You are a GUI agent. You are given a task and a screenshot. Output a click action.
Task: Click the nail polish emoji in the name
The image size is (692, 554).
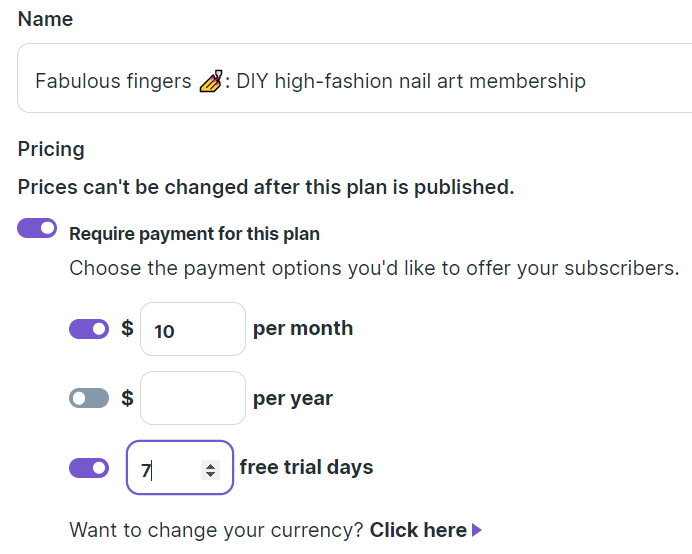[210, 81]
